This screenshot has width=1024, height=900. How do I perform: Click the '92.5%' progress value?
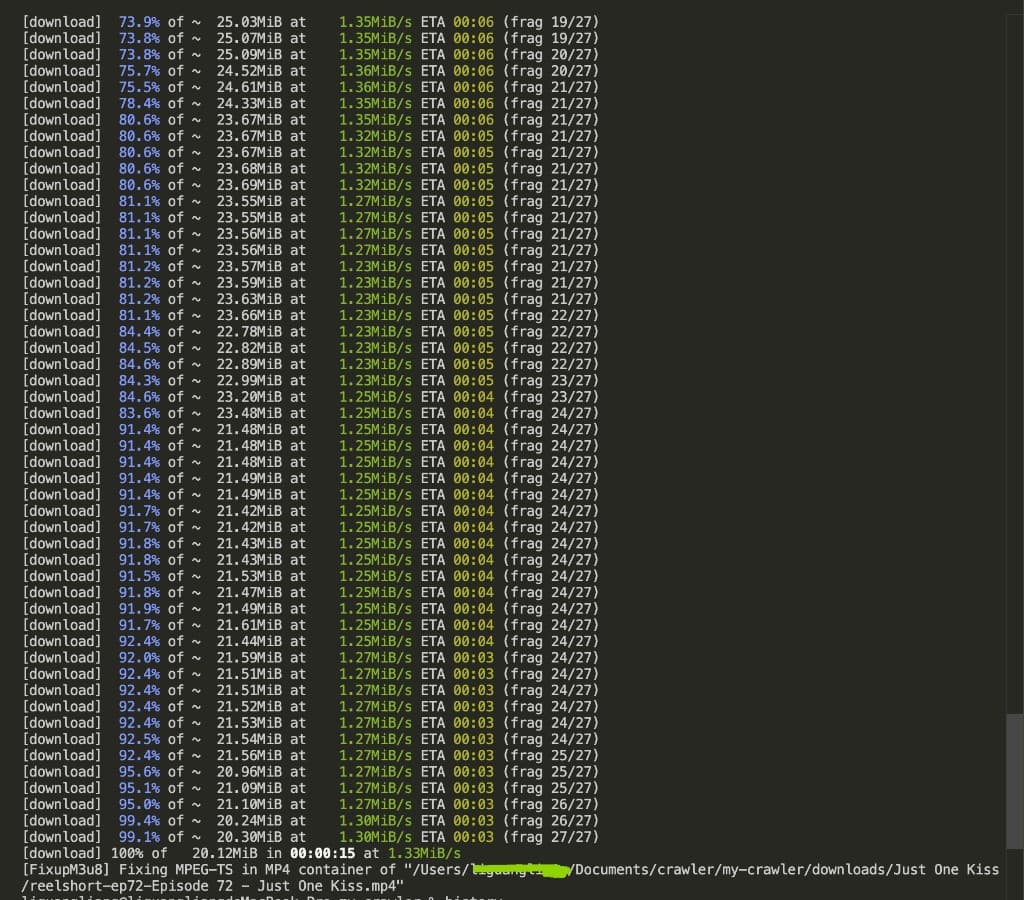pos(139,739)
